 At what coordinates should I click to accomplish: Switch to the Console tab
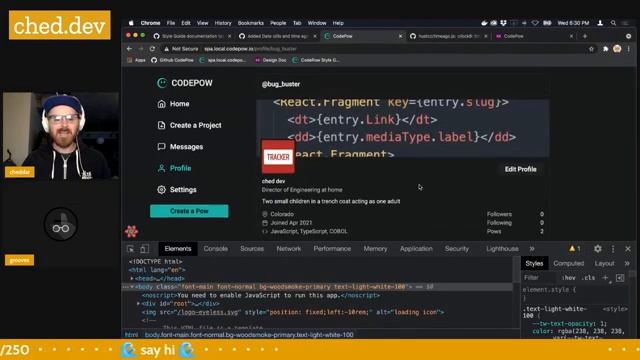click(216, 249)
